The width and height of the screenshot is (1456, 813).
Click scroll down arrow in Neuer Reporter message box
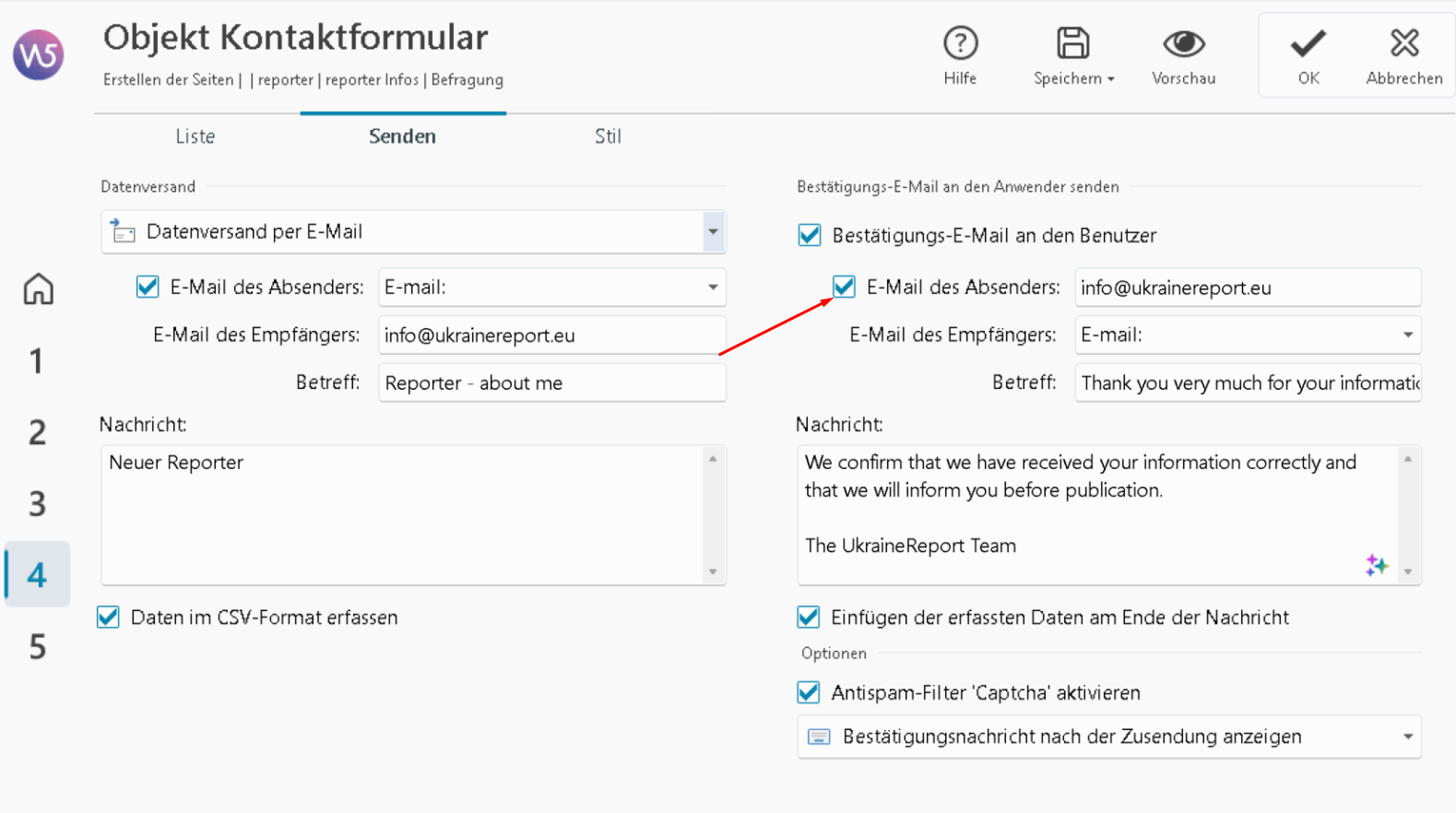coord(713,572)
